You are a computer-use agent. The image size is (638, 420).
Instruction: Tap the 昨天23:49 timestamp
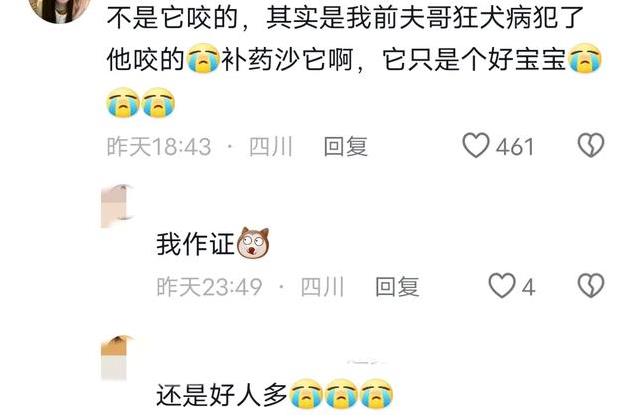click(210, 287)
